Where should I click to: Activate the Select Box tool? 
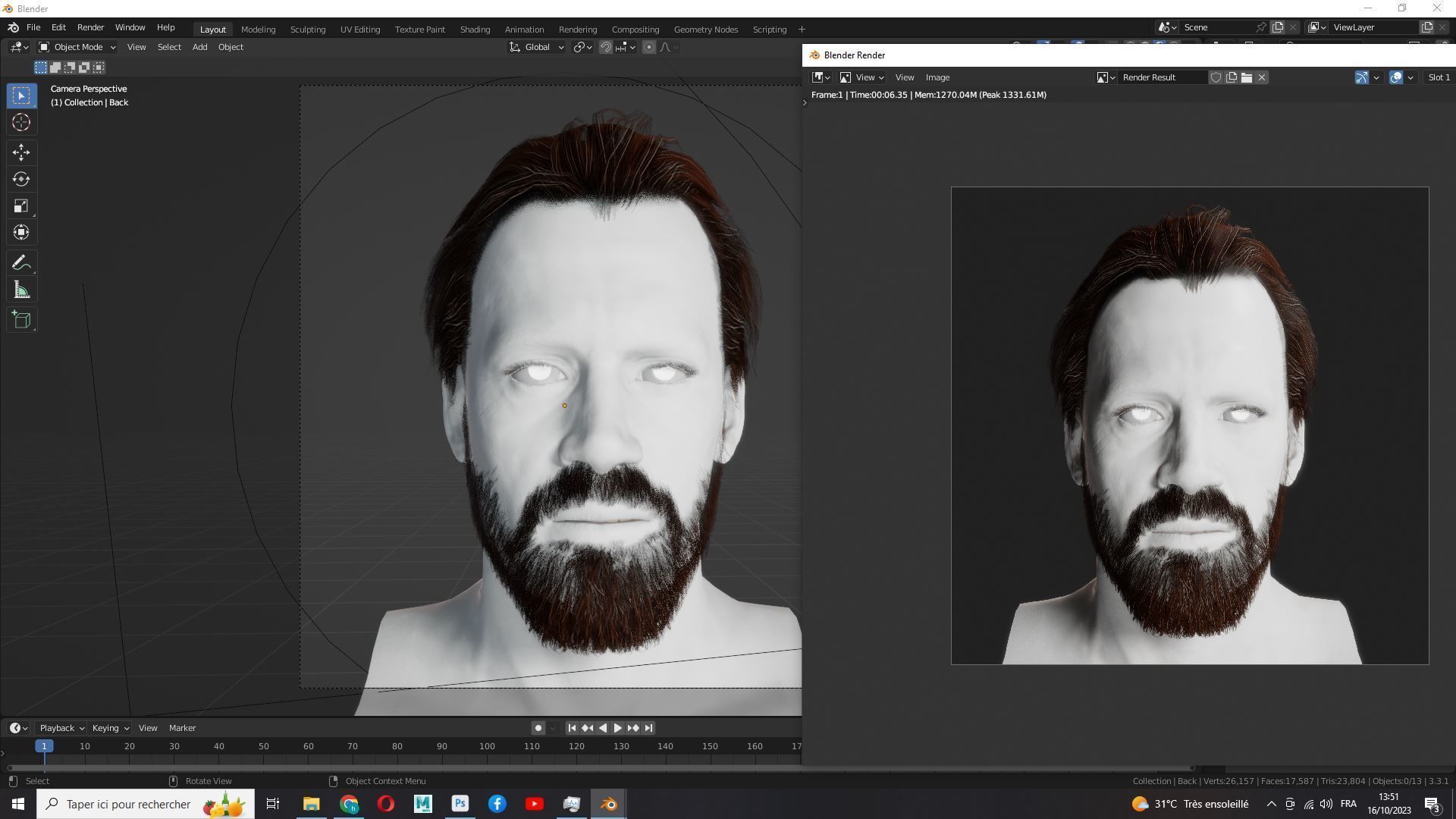tap(21, 96)
